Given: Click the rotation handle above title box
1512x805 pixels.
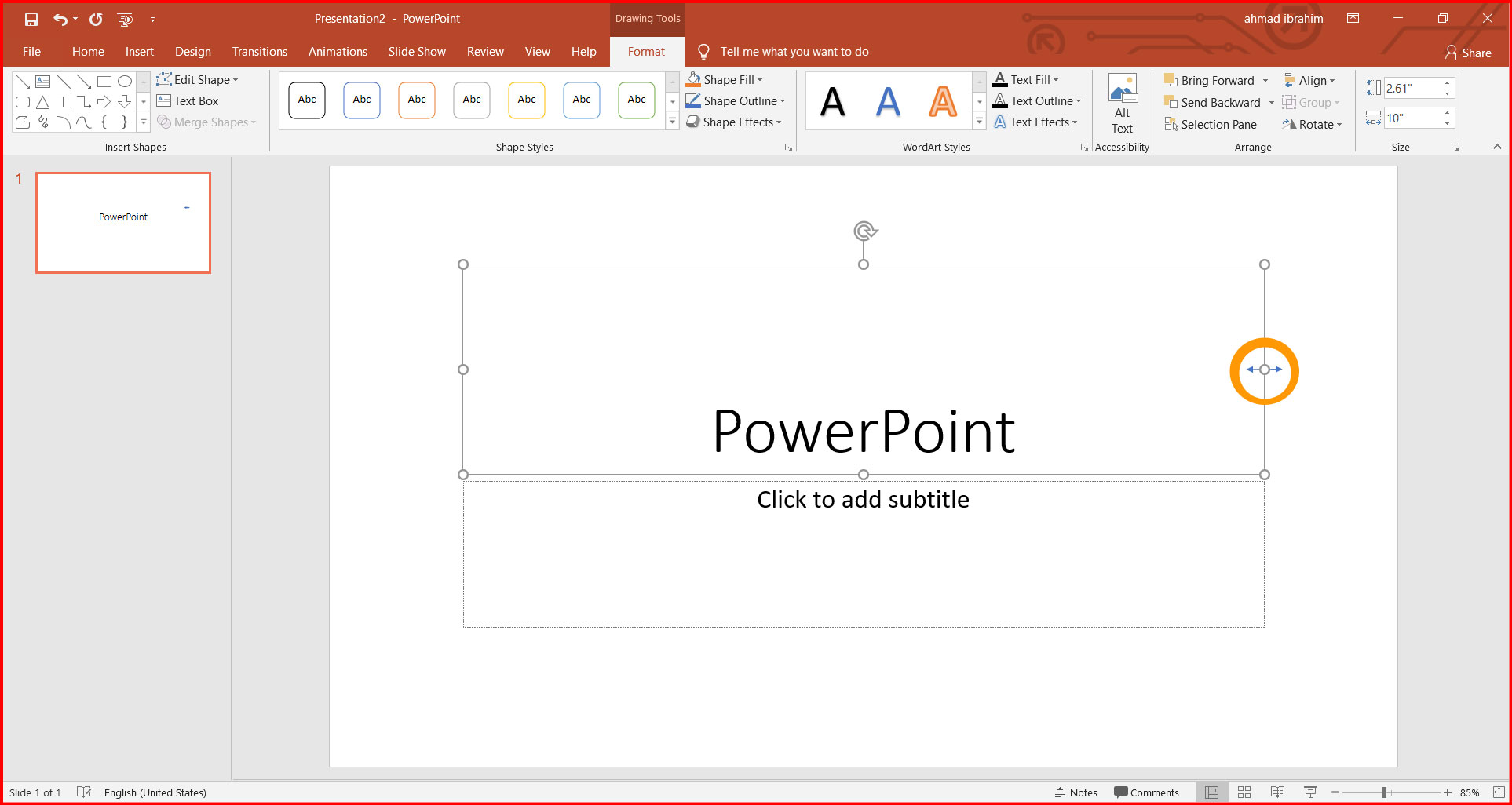Looking at the screenshot, I should click(864, 231).
